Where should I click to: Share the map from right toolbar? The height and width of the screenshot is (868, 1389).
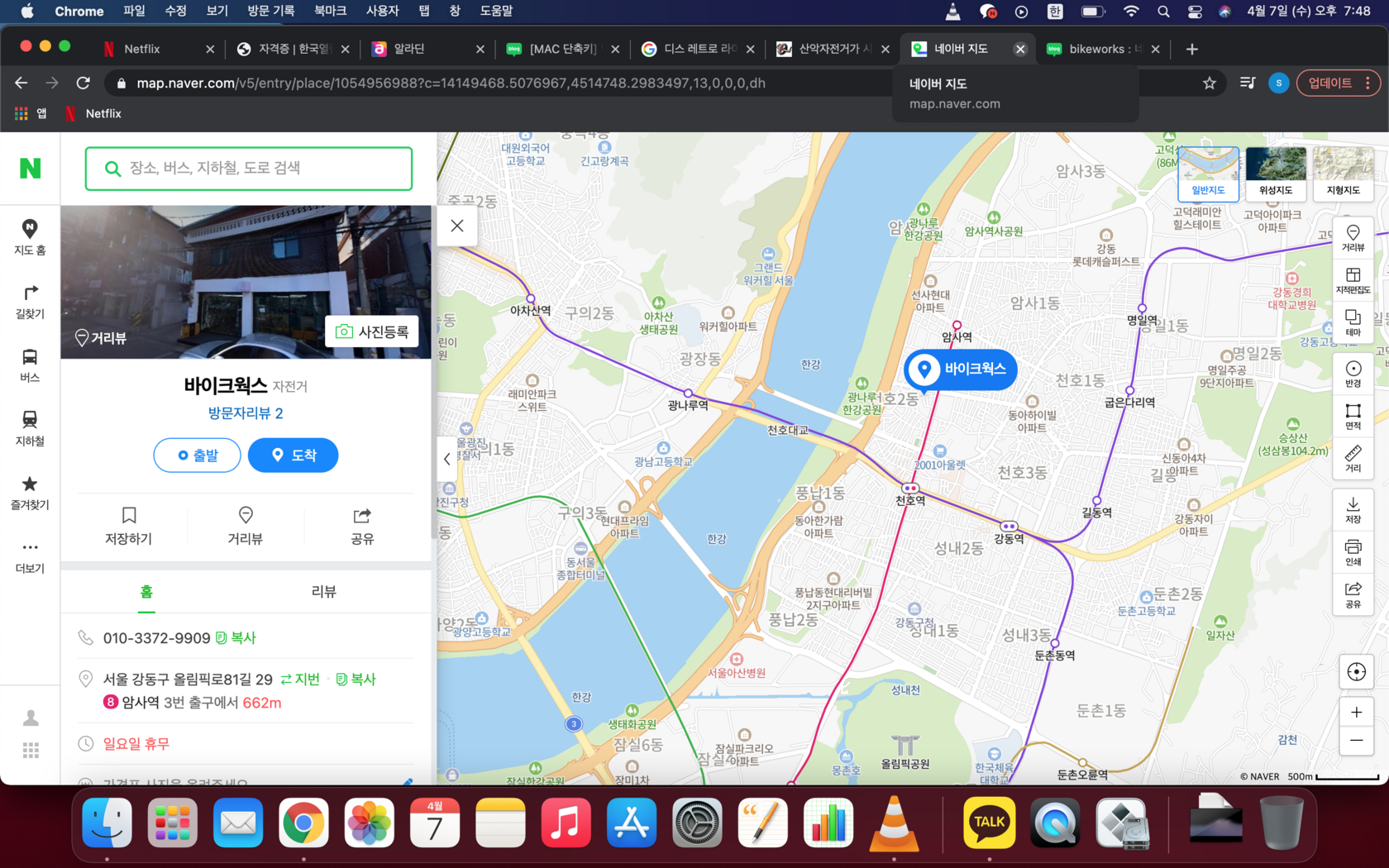pos(1353,594)
